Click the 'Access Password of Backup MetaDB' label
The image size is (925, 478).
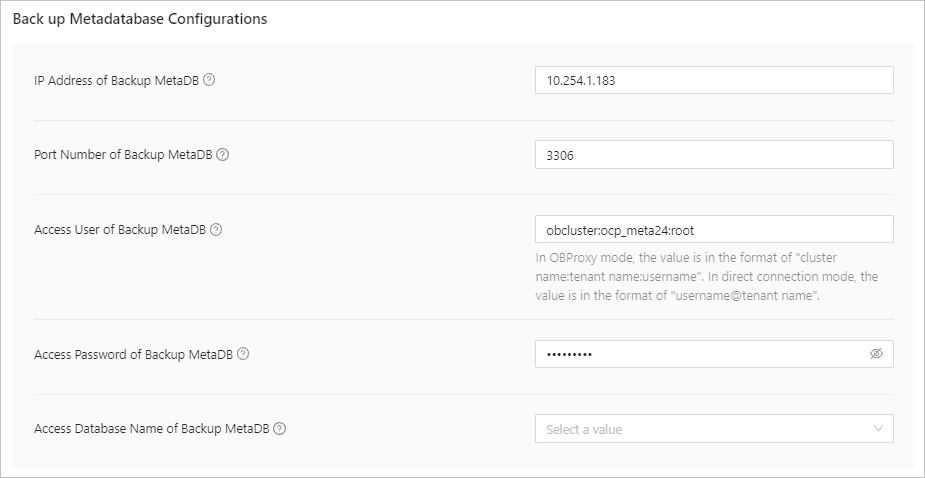pyautogui.click(x=134, y=354)
